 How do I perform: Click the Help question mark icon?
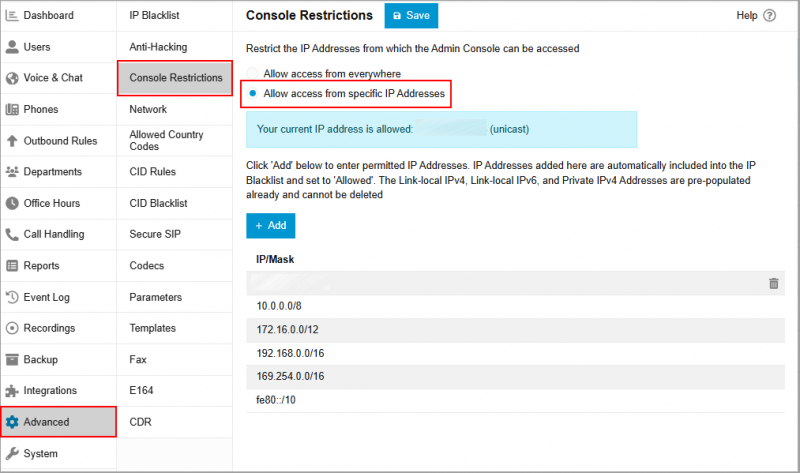tap(769, 15)
